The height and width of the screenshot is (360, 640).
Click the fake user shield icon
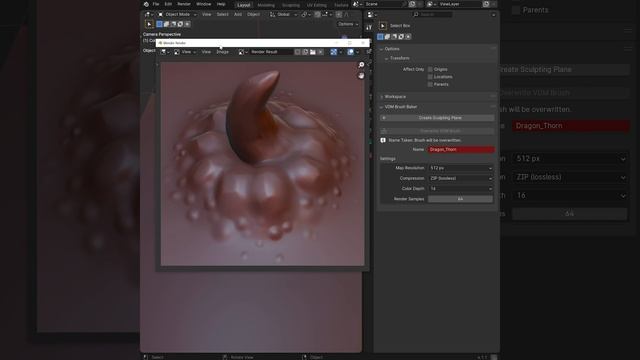pos(298,52)
